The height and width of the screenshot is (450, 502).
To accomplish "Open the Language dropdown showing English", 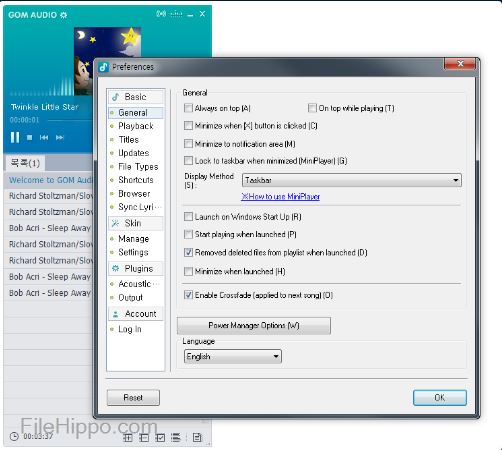I will (x=232, y=356).
